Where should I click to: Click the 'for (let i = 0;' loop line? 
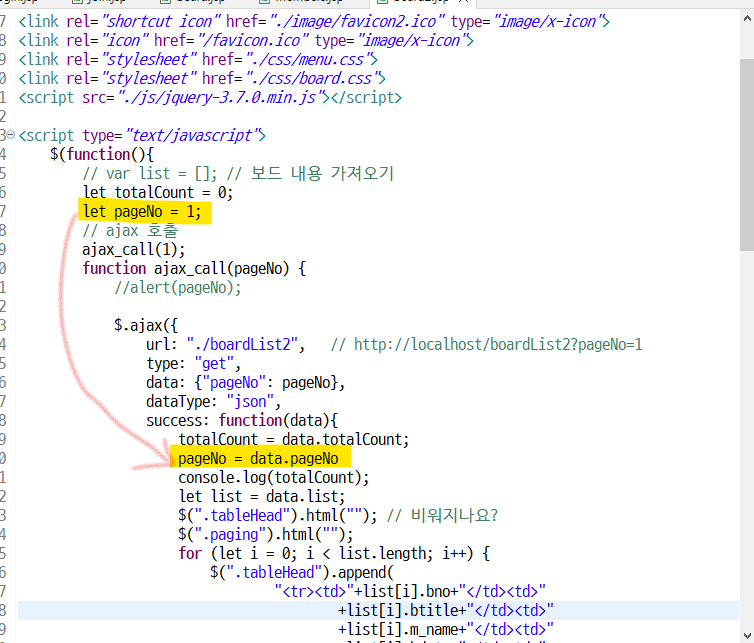(334, 554)
